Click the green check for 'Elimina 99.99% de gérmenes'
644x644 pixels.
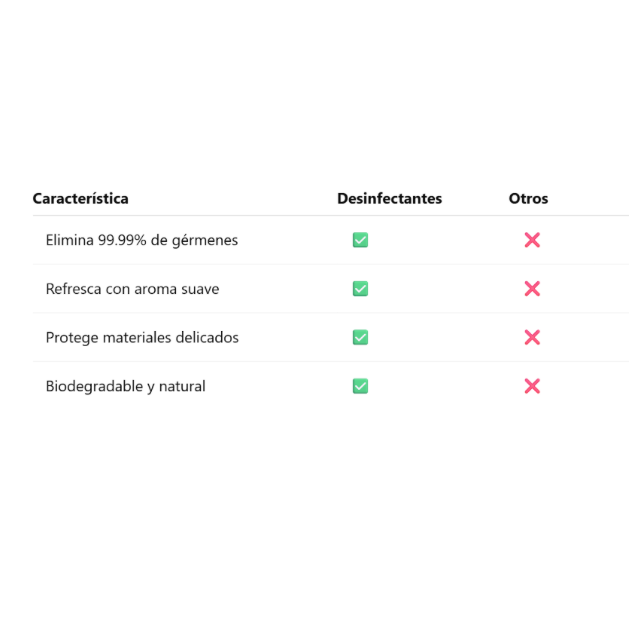click(x=360, y=240)
